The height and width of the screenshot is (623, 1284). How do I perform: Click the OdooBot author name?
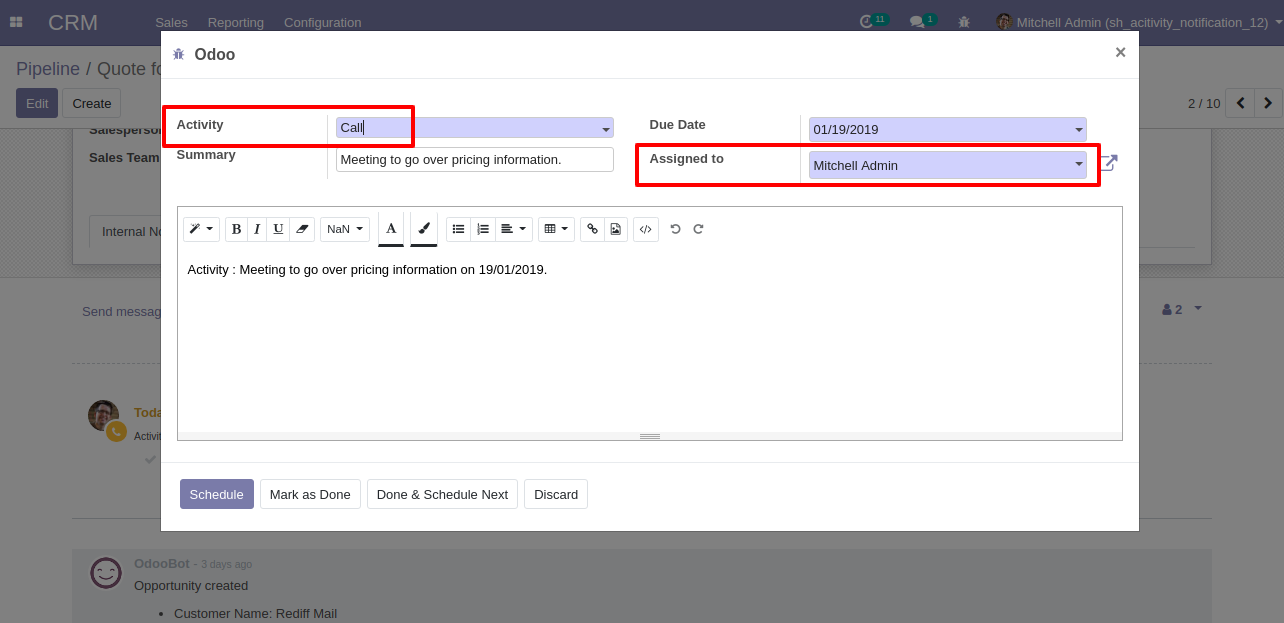pyautogui.click(x=162, y=563)
